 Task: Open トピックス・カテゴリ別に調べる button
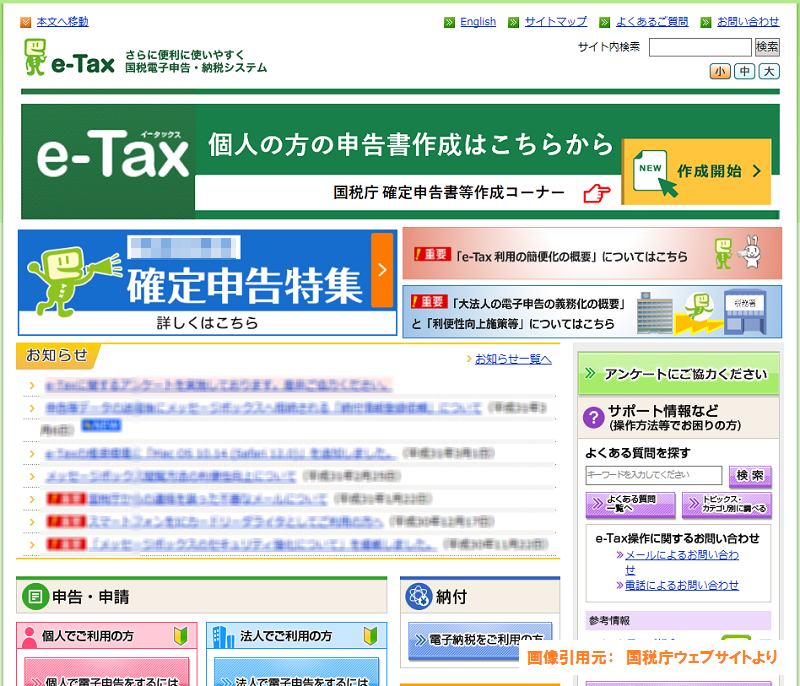[x=727, y=504]
